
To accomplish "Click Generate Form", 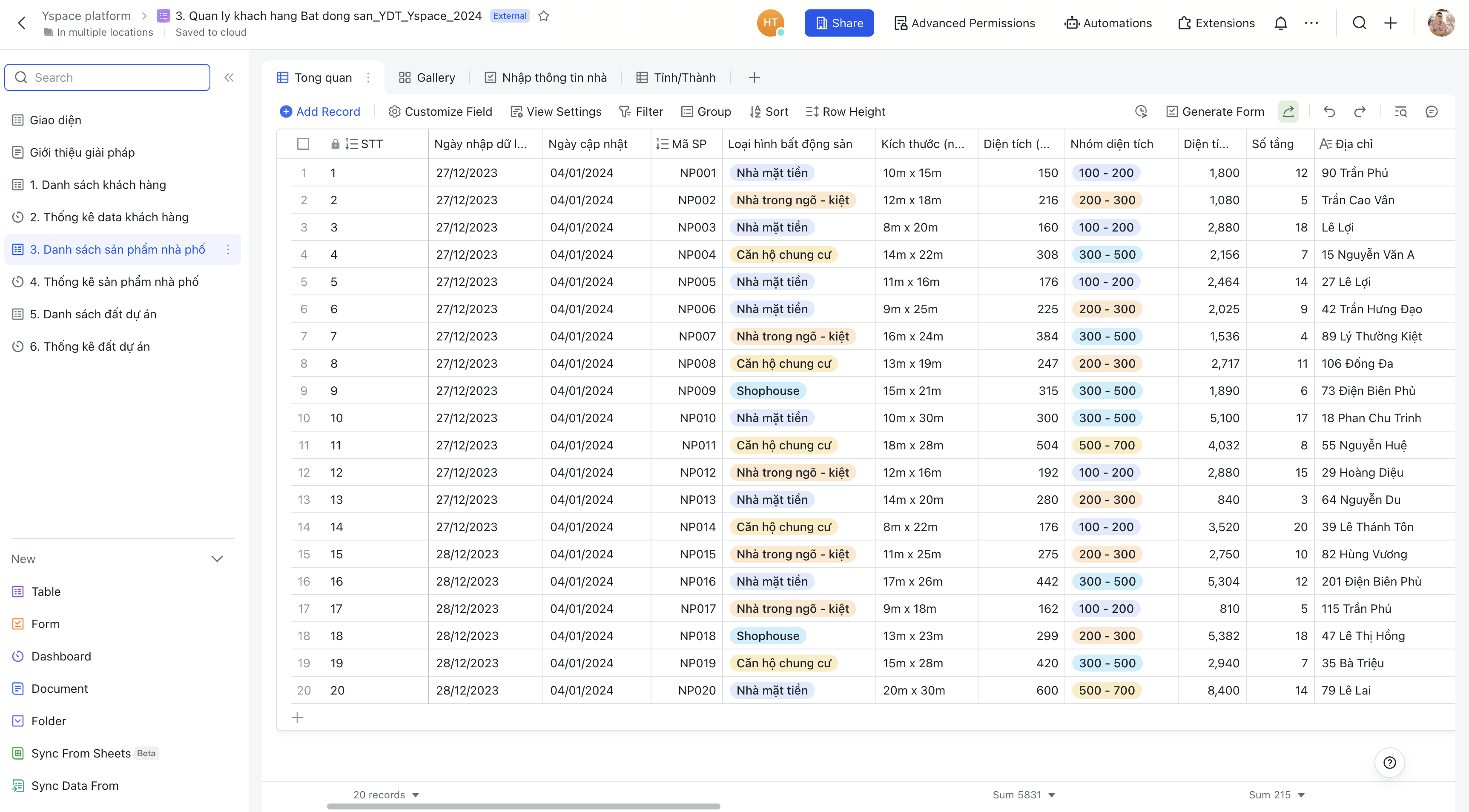I will (1215, 112).
